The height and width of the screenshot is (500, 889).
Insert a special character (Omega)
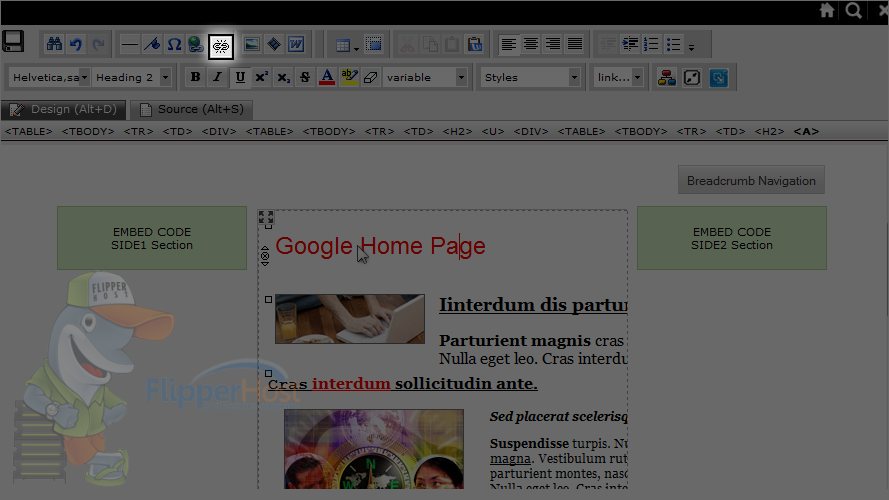pyautogui.click(x=174, y=44)
